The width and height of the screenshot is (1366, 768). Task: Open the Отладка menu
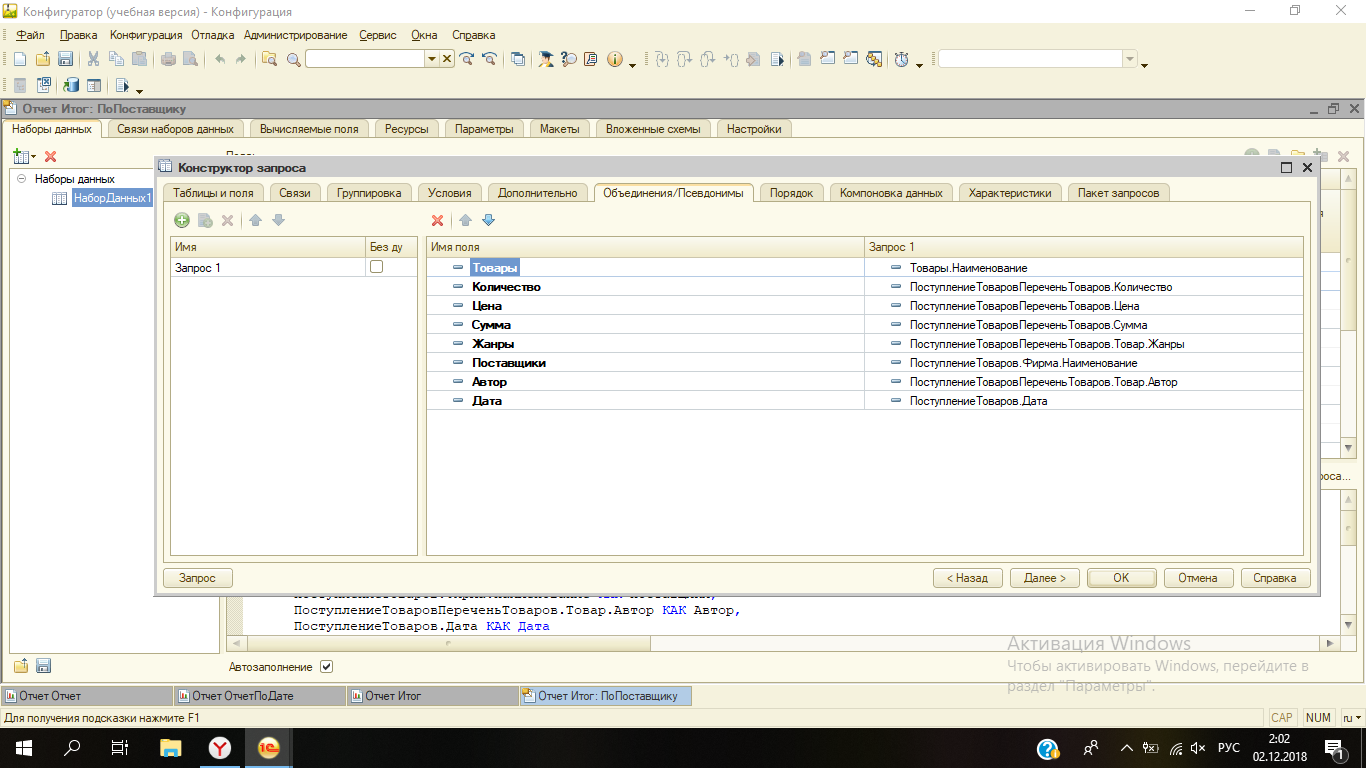click(x=213, y=35)
